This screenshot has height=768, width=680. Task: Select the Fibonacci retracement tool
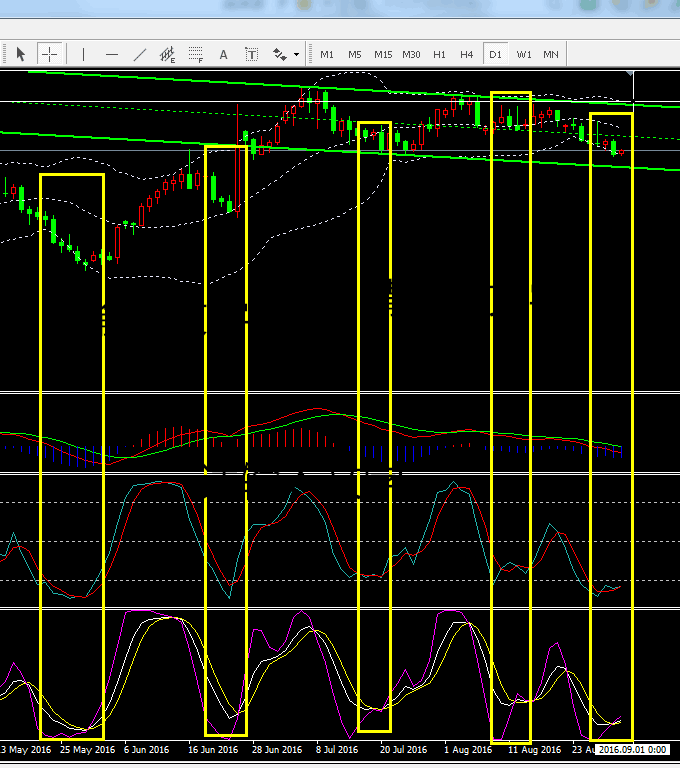click(x=195, y=54)
